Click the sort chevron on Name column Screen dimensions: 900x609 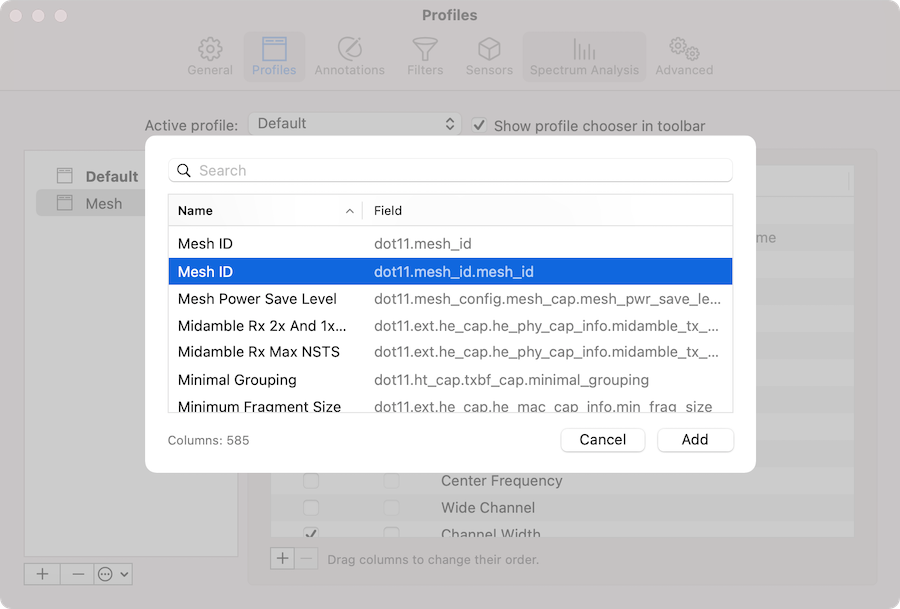349,211
